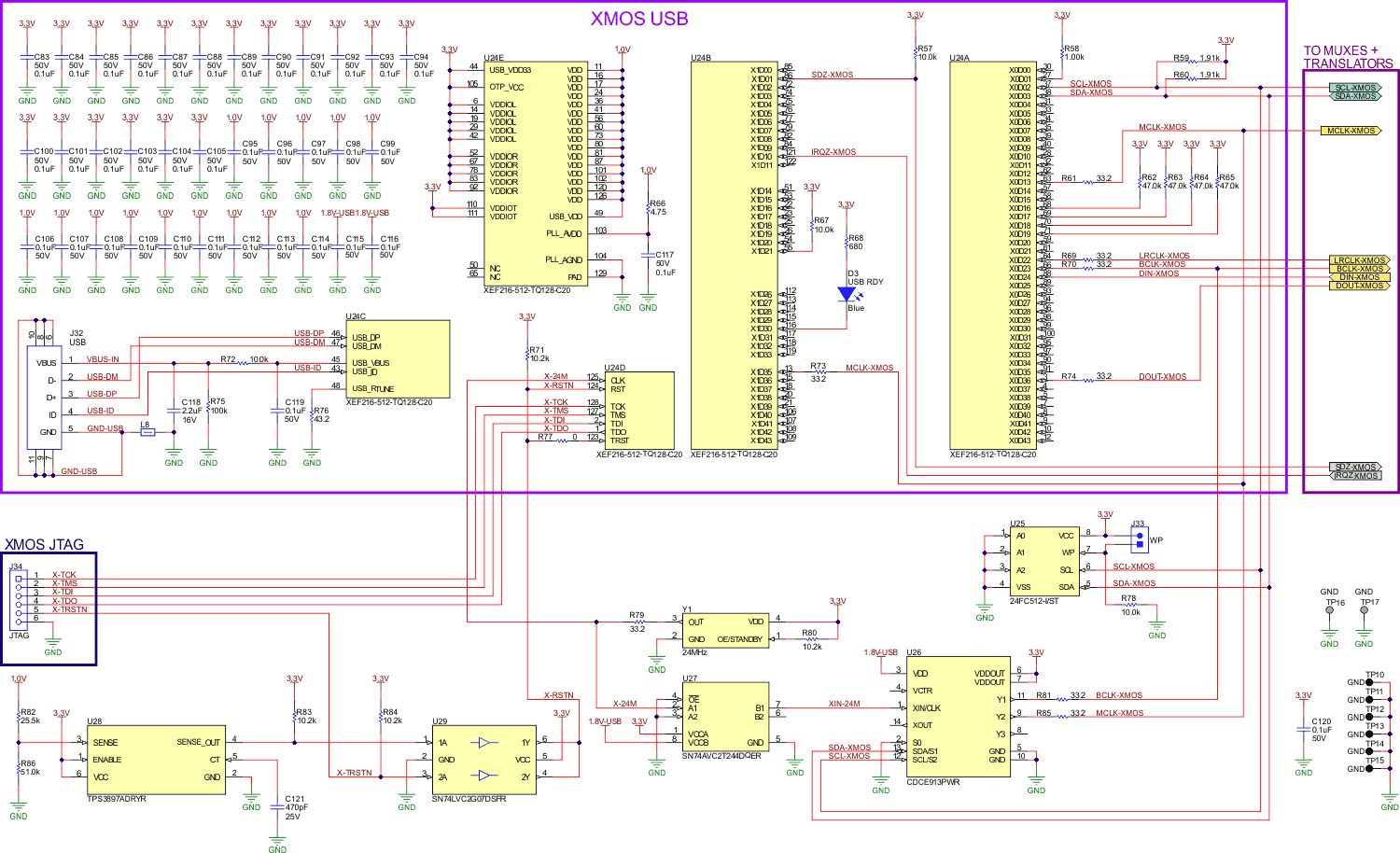Click the TO MUXES + TRANSLATORS label
1400x853 pixels.
click(x=1348, y=57)
